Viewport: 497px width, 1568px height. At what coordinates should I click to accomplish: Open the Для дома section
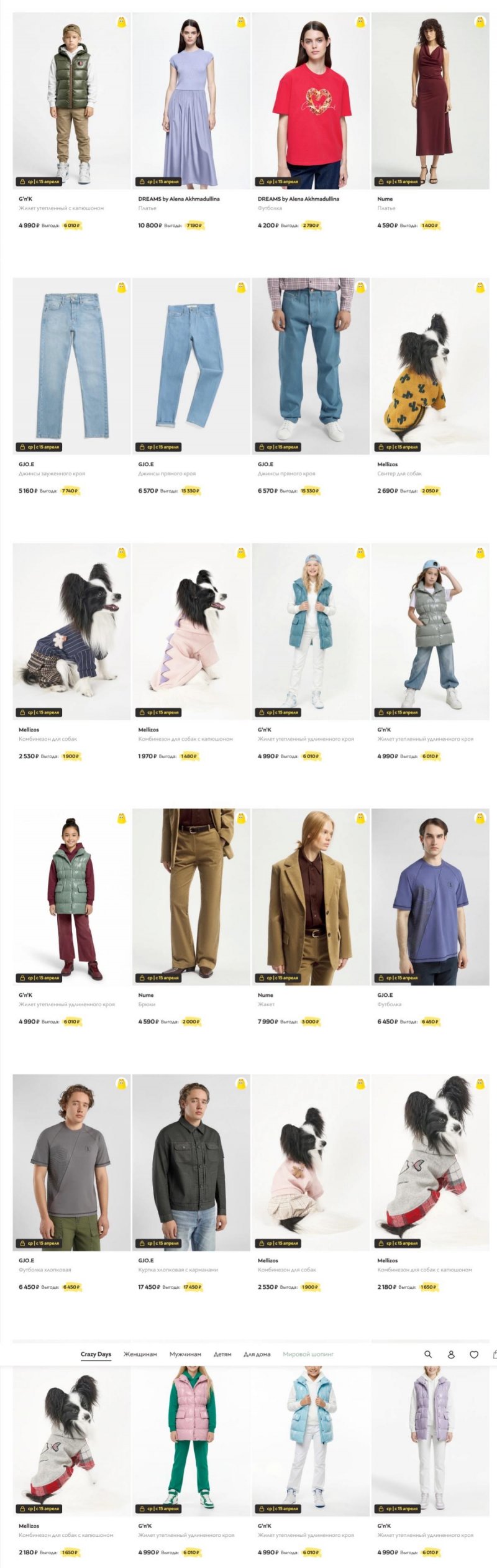[257, 1354]
